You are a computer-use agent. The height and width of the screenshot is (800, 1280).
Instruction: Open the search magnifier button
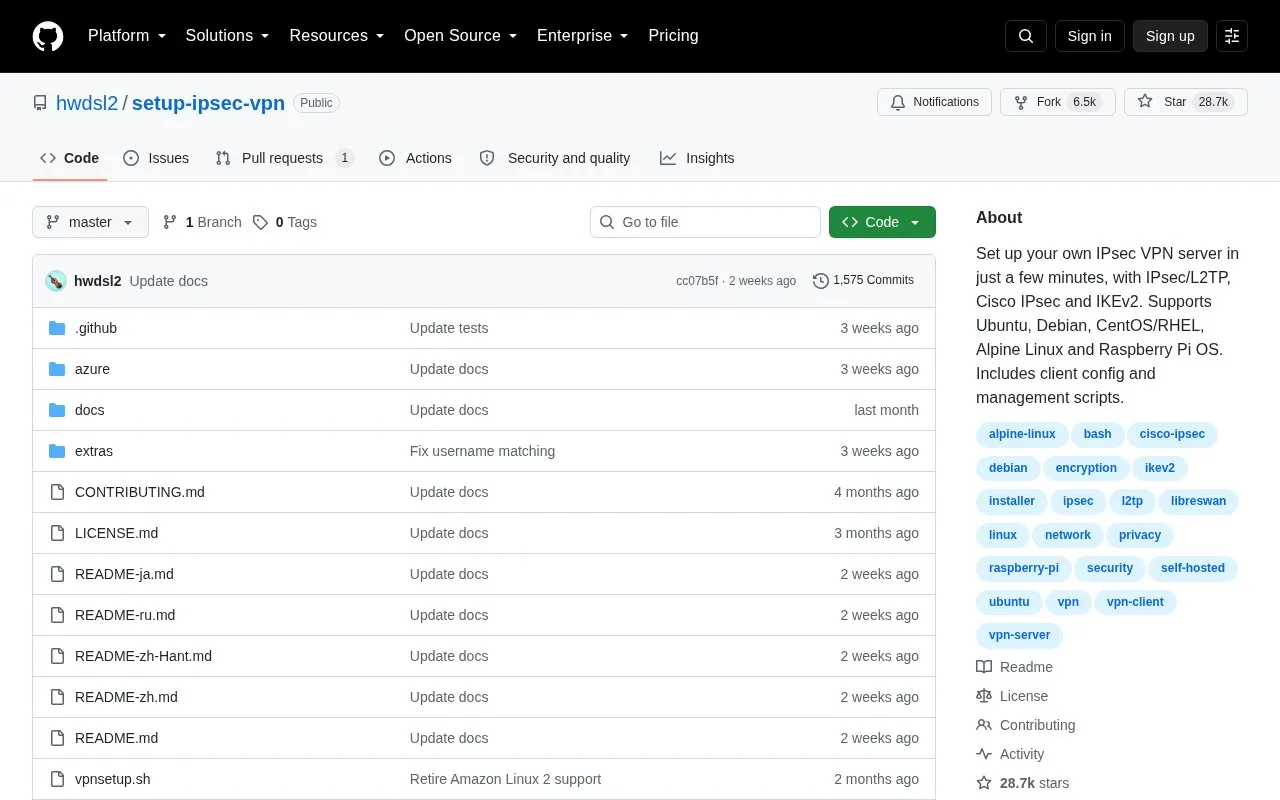(1026, 36)
